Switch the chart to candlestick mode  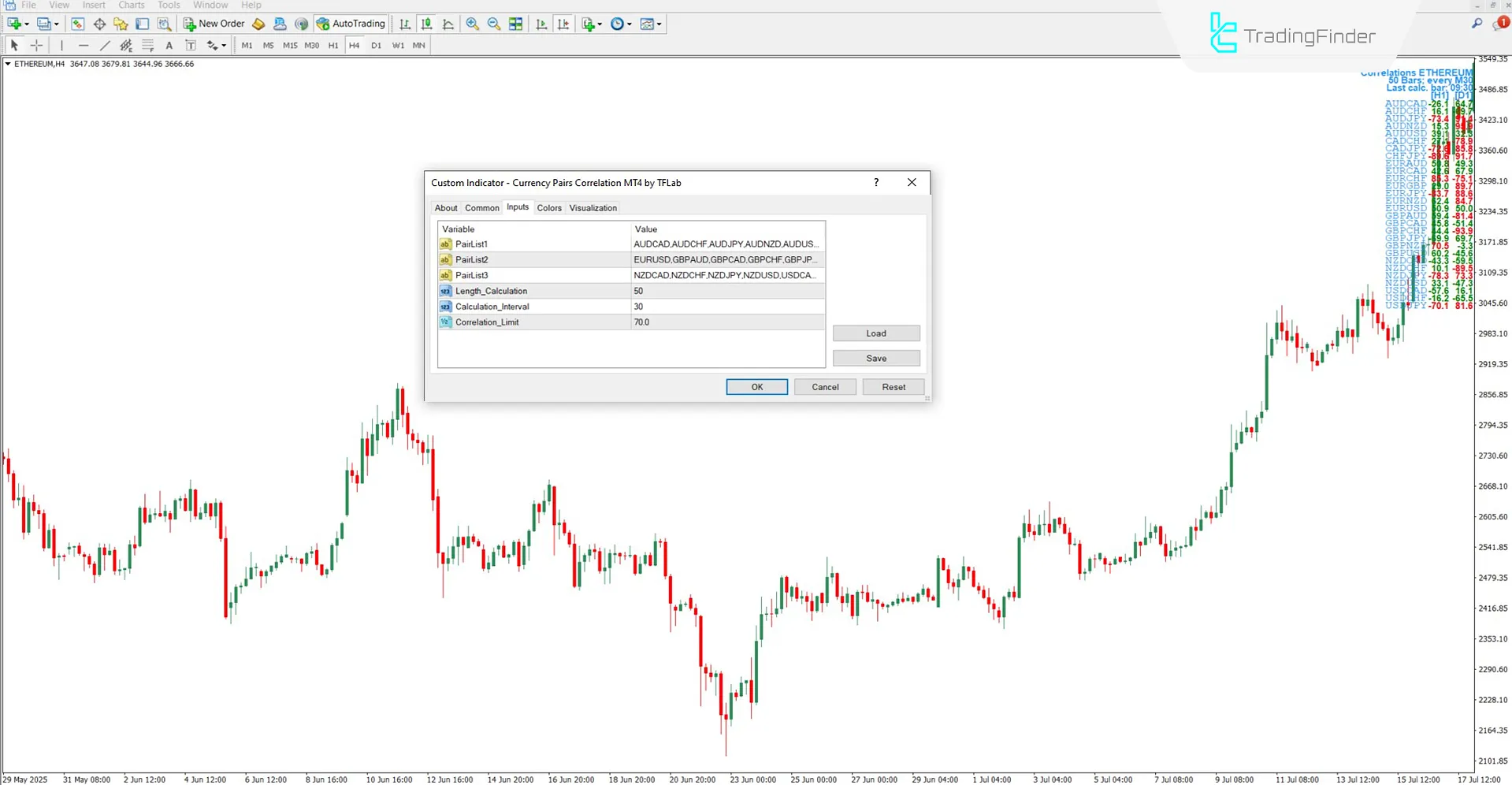(425, 24)
